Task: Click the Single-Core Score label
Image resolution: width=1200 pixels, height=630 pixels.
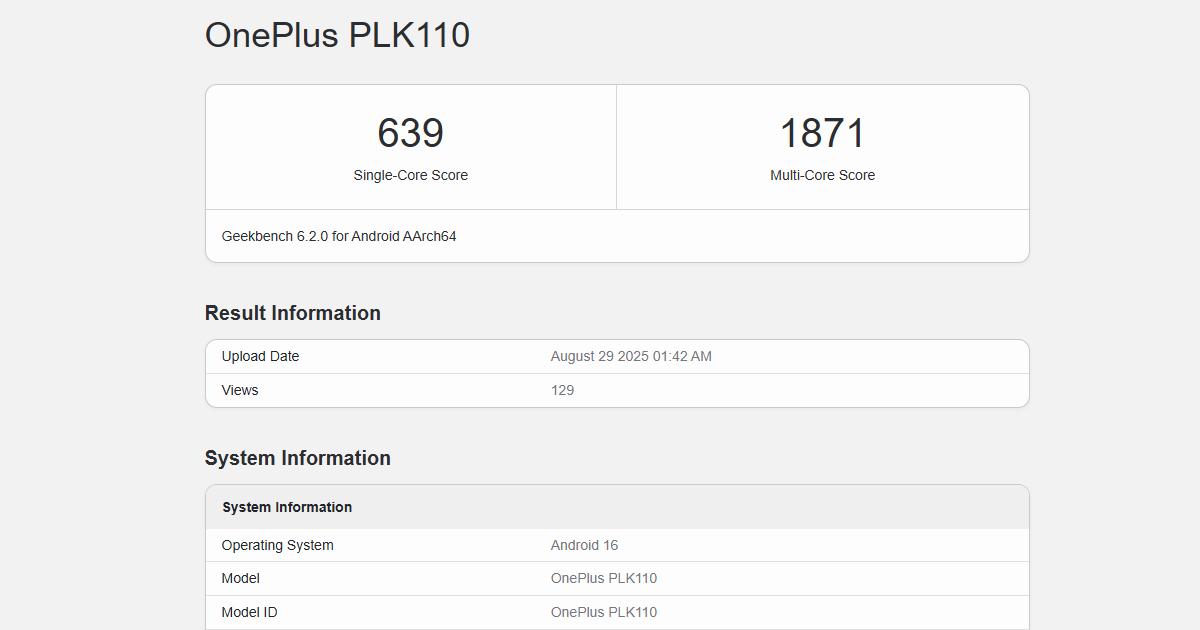Action: tap(410, 175)
